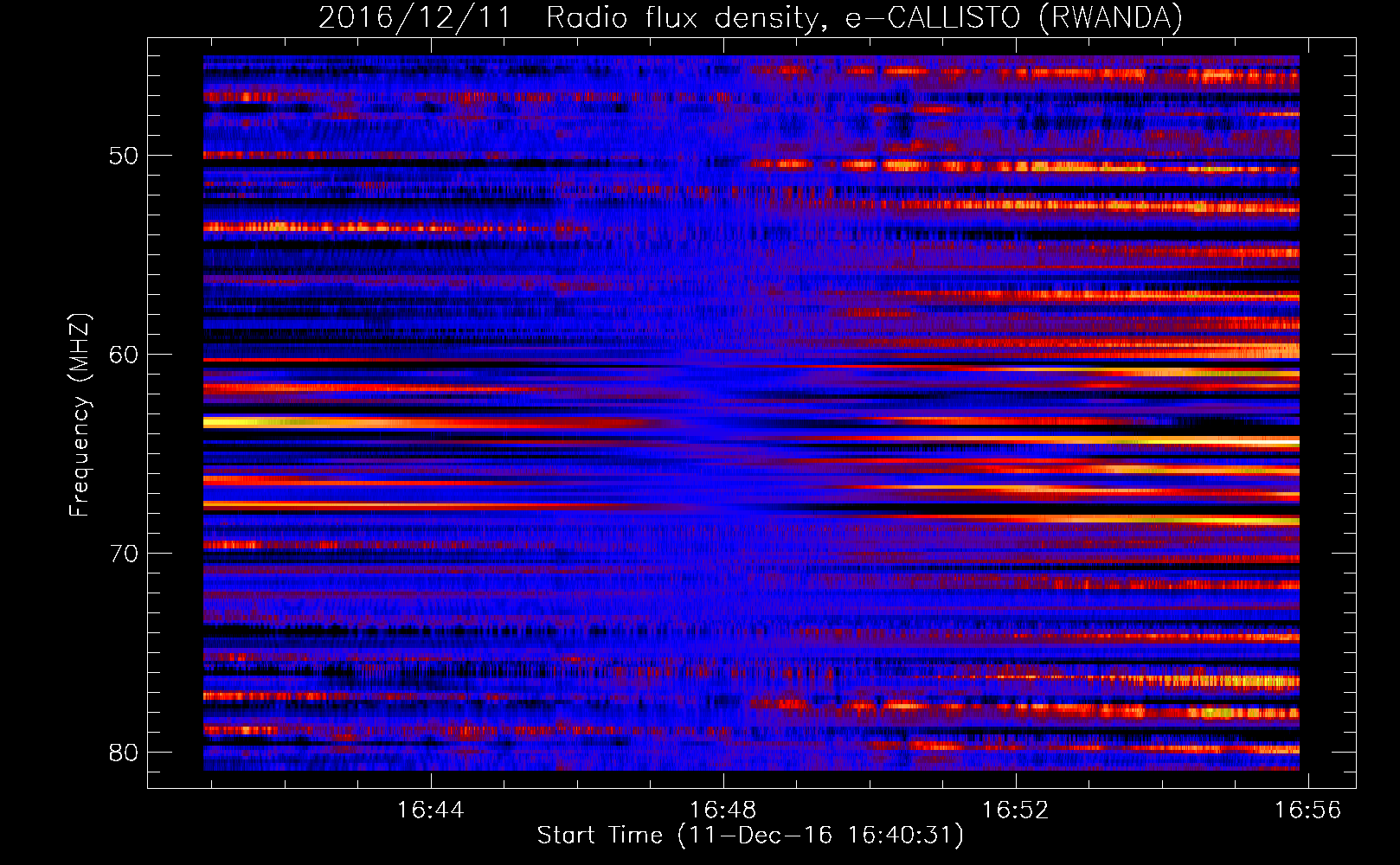This screenshot has width=1400, height=865.
Task: Click the 60 frequency tick label
Action: coord(124,355)
